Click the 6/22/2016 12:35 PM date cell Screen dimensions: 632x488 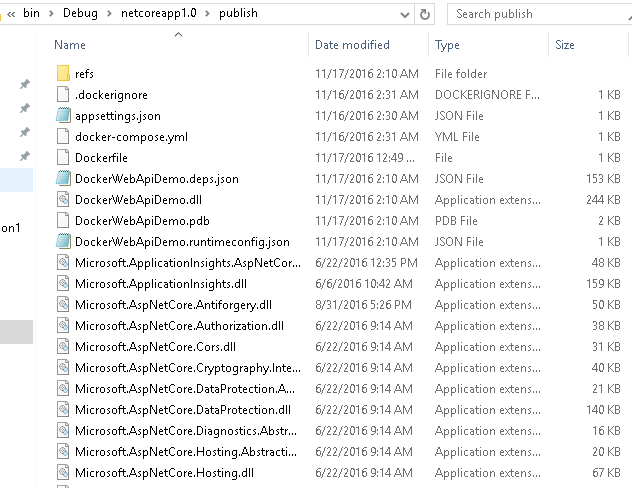(x=366, y=263)
